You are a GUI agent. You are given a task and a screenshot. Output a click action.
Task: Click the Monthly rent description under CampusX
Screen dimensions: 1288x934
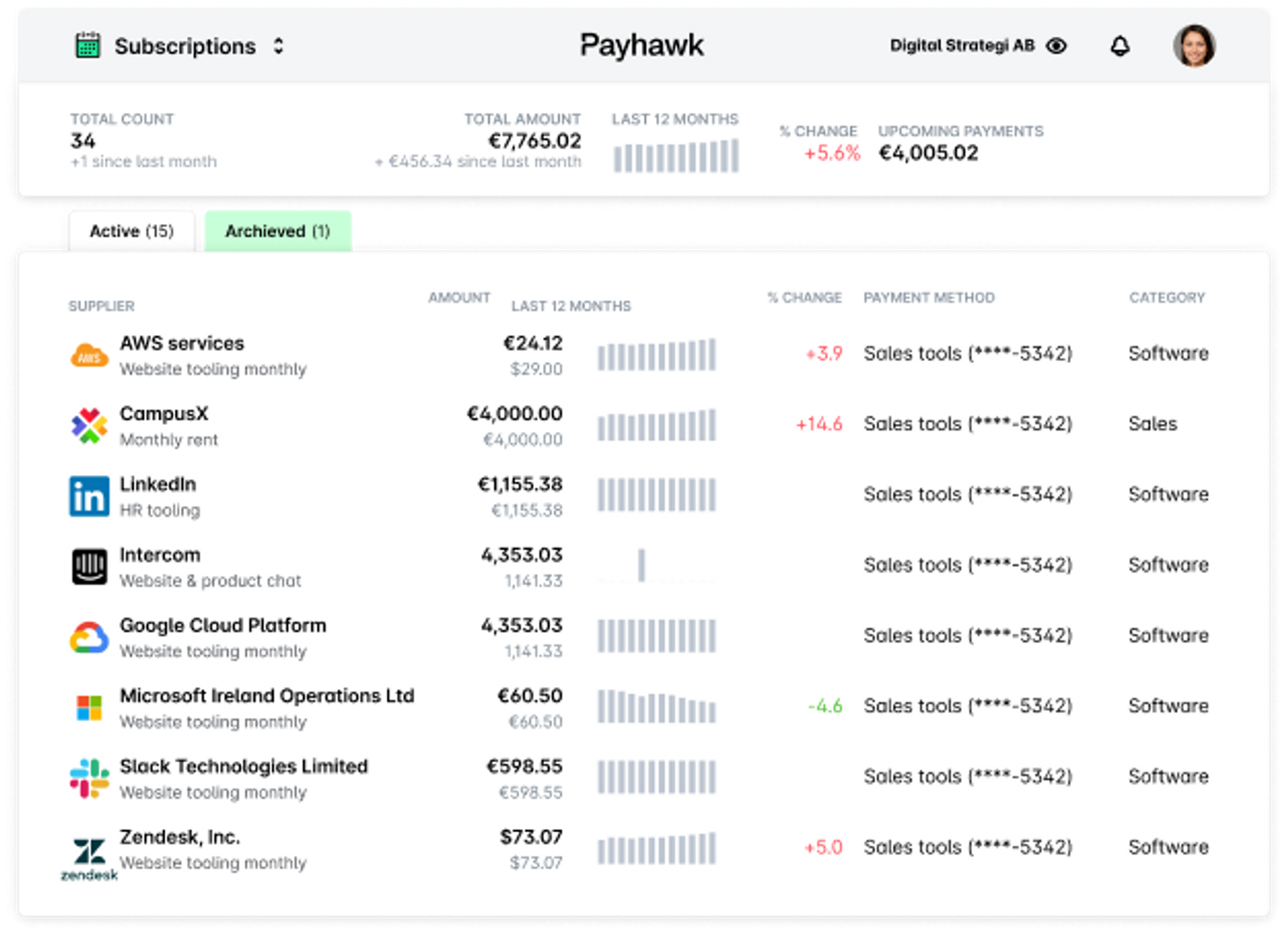169,440
